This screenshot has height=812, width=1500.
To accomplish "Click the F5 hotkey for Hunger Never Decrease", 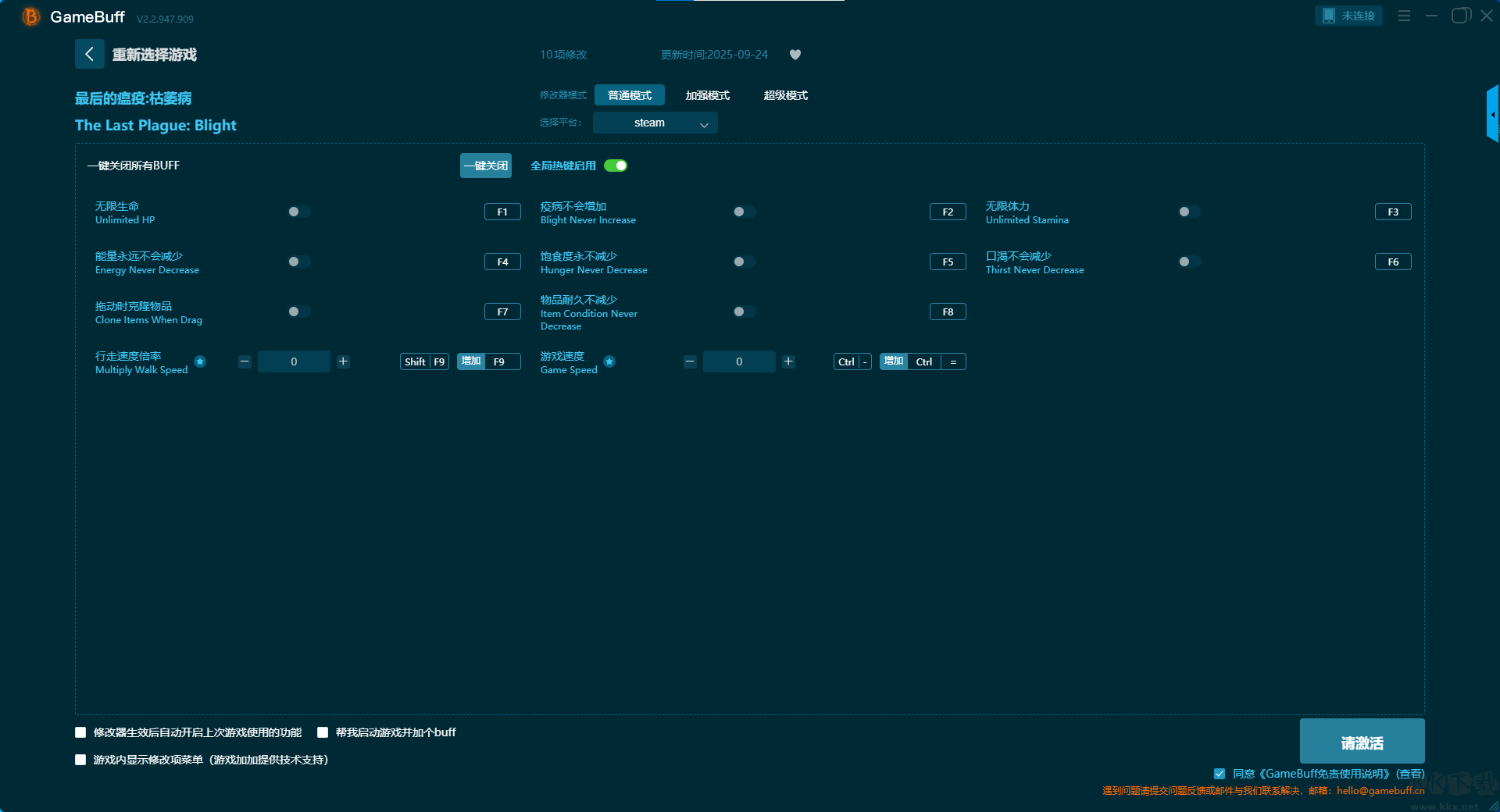I will (948, 262).
